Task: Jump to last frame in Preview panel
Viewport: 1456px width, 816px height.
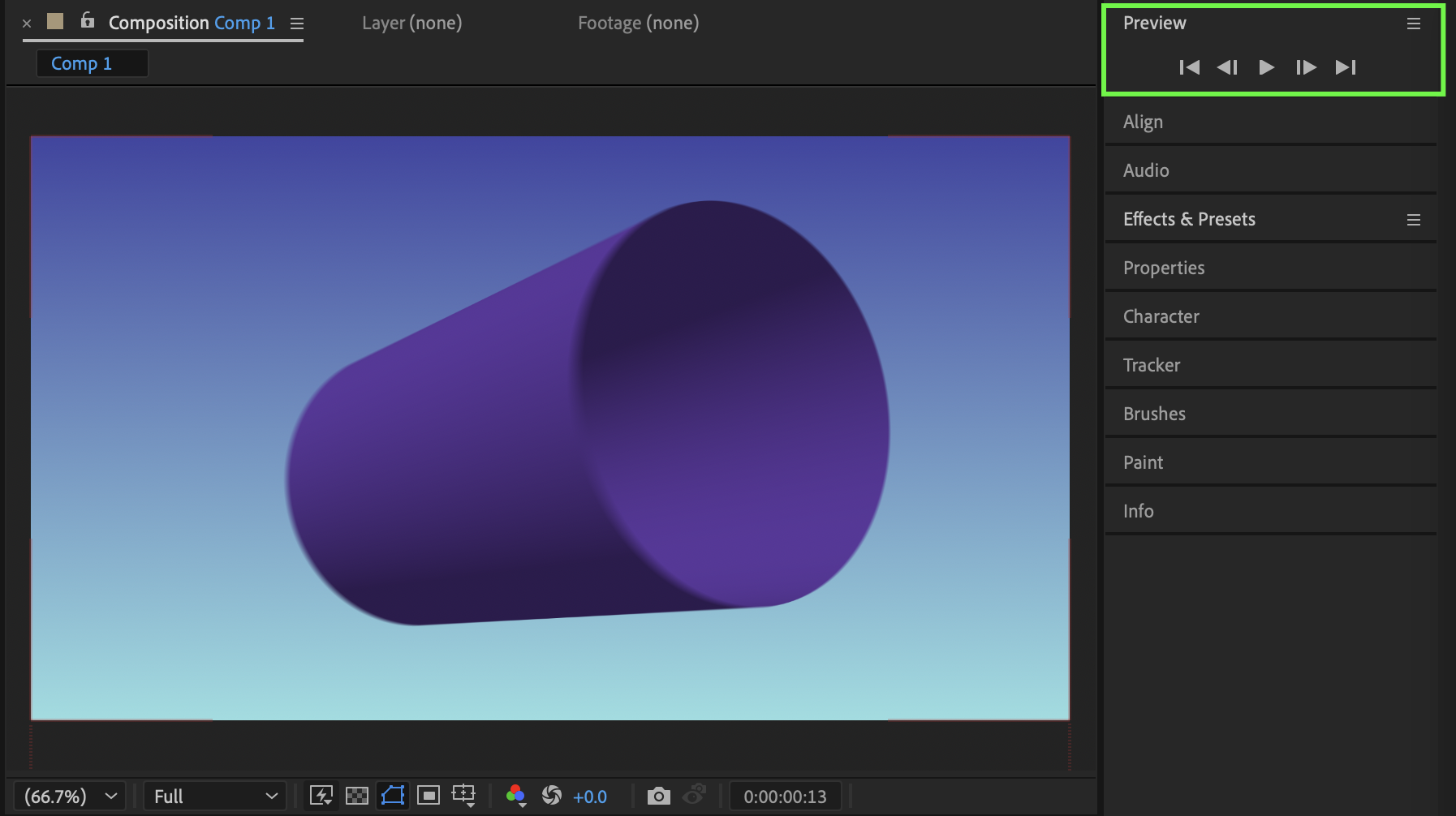Action: coord(1346,67)
